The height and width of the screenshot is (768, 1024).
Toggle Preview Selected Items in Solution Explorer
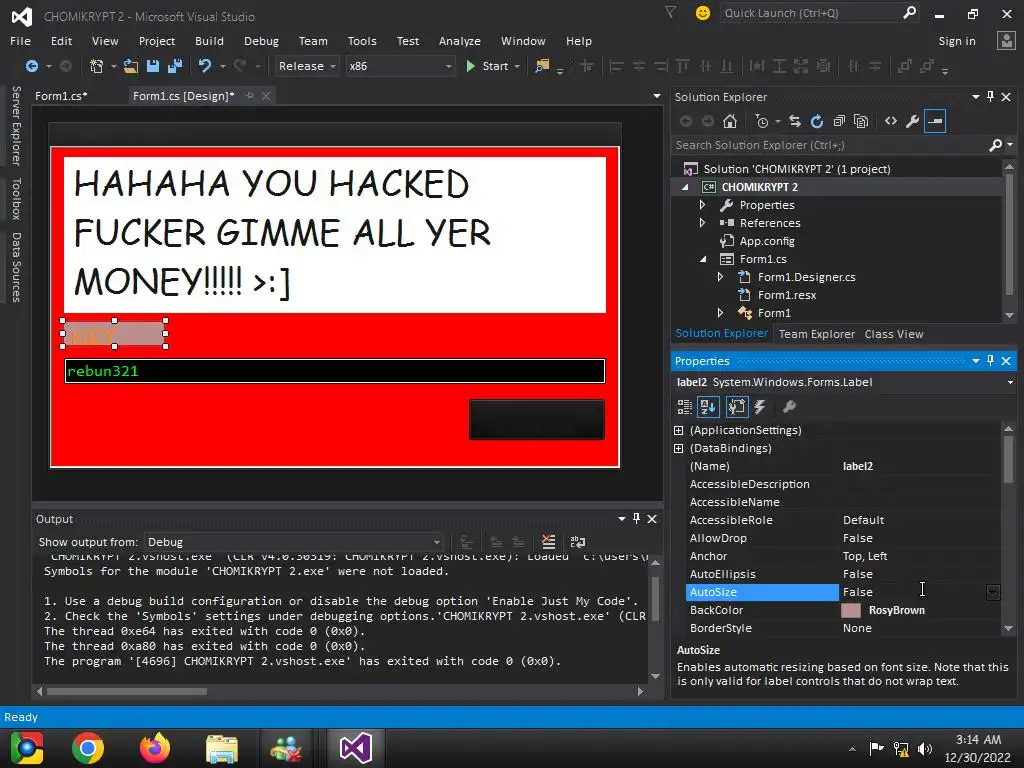click(935, 121)
